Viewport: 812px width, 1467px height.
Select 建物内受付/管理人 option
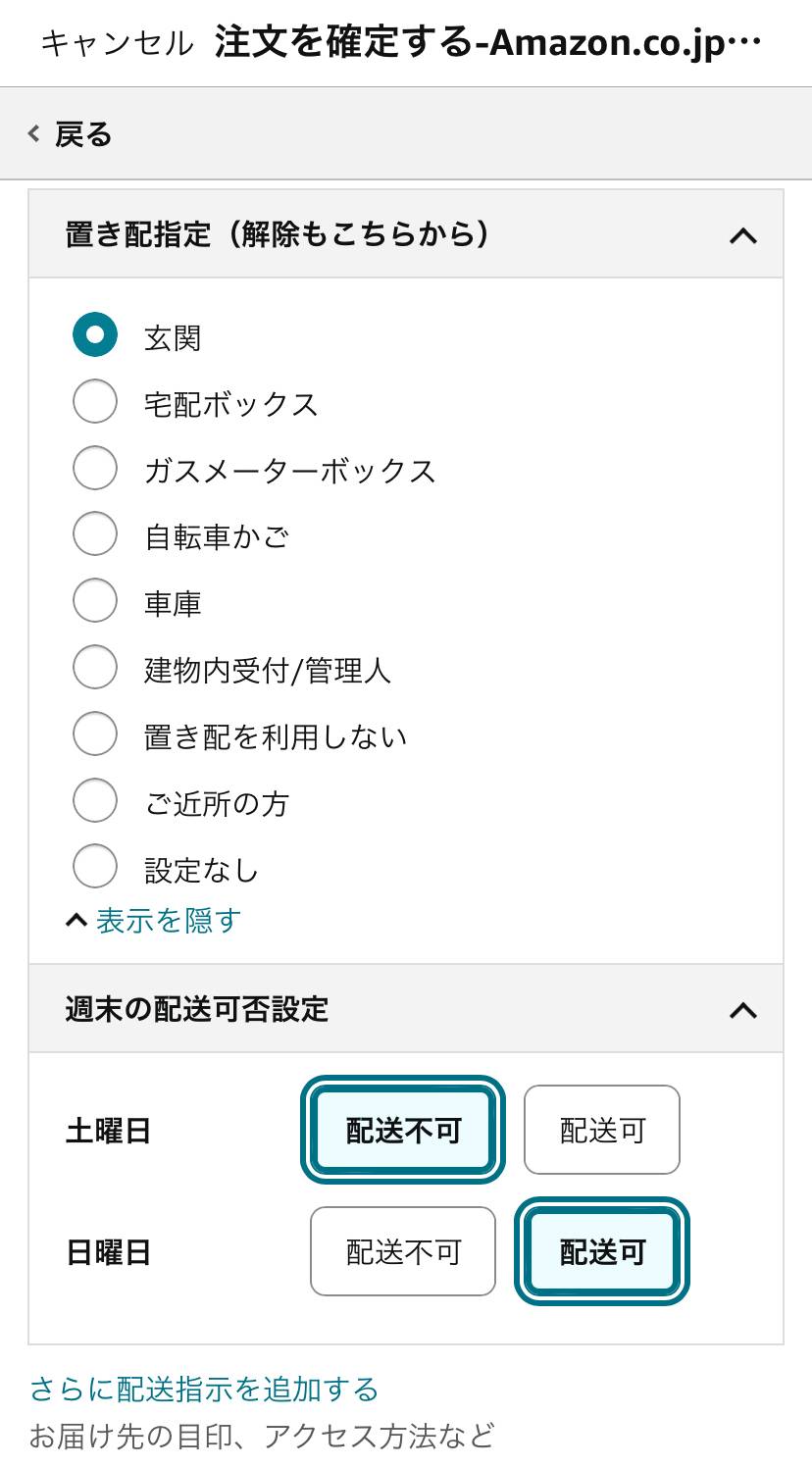[94, 668]
